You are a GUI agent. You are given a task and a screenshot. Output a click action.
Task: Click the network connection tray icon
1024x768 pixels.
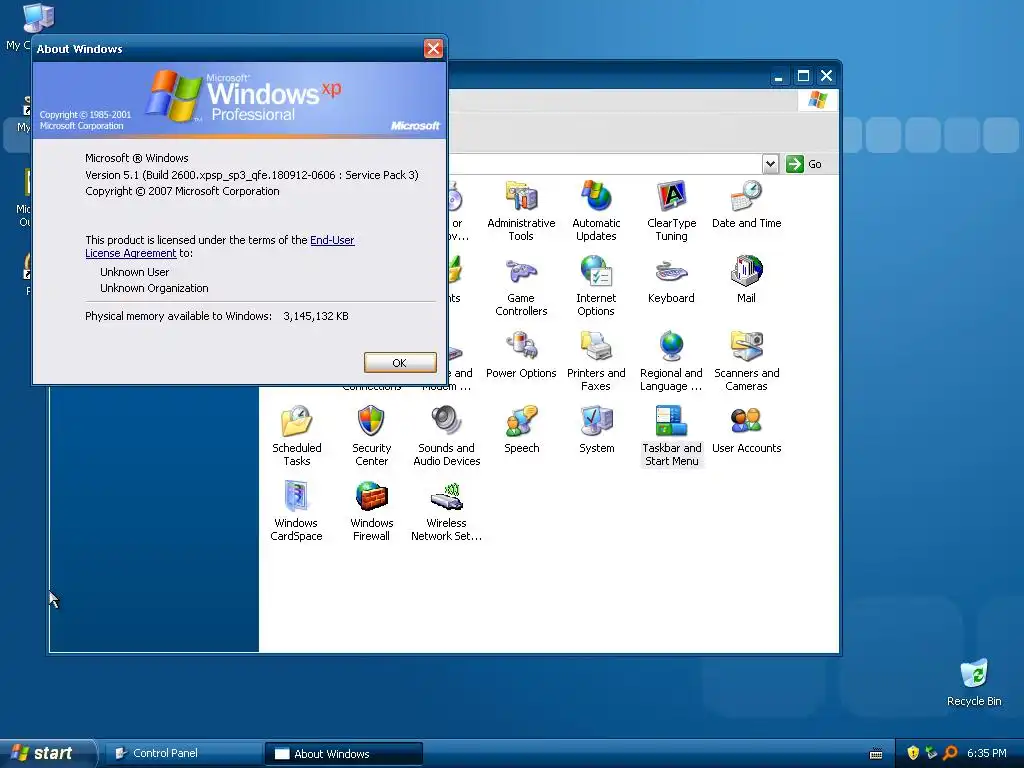[x=931, y=753]
